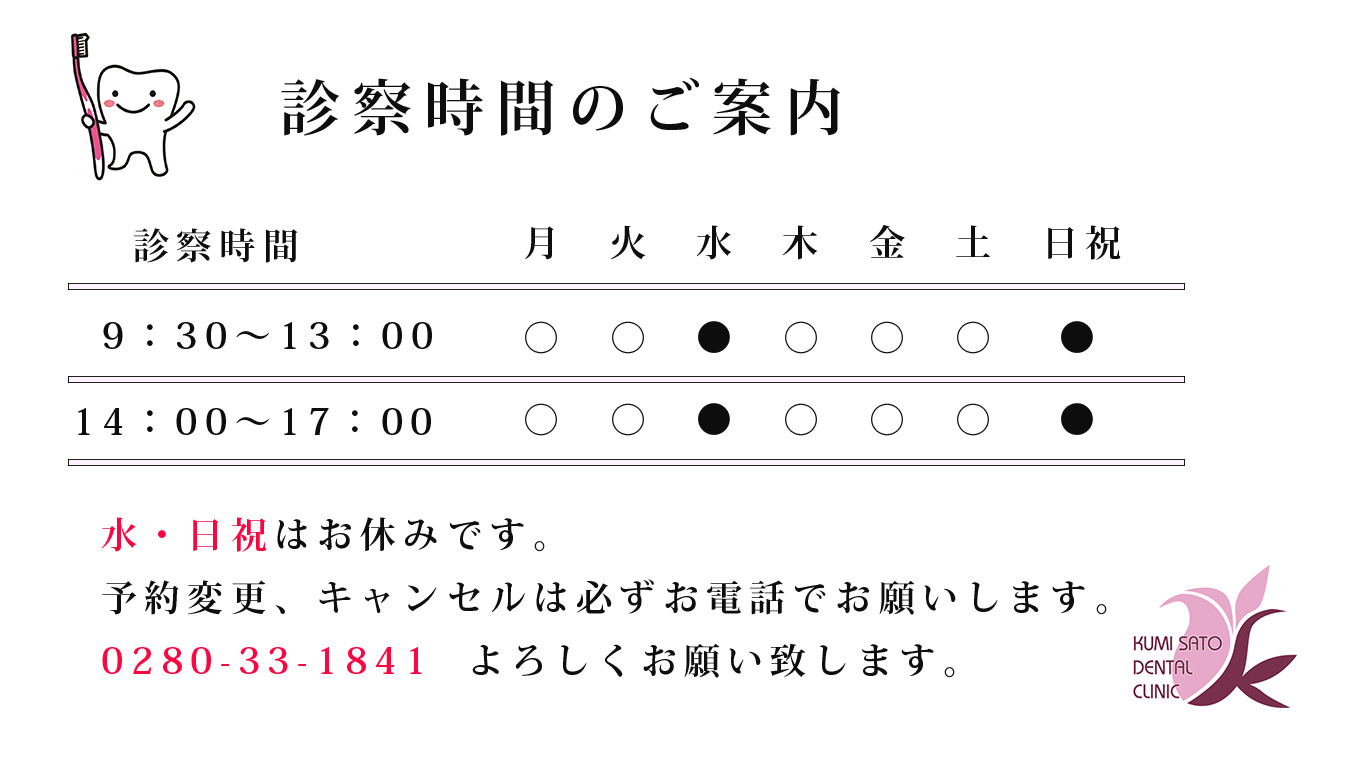Click the open circle for Thursday morning
The image size is (1365, 768).
(x=801, y=338)
